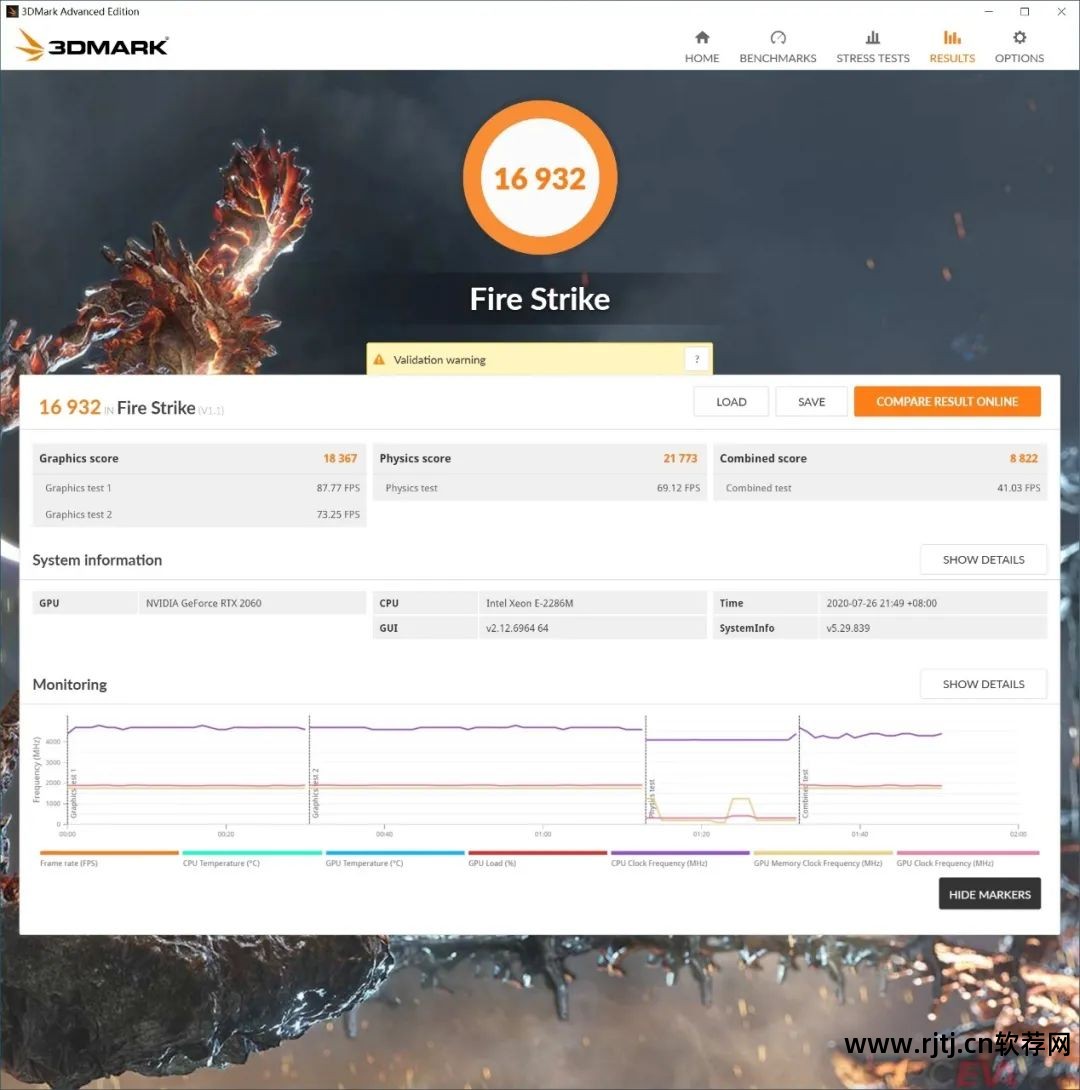Click the orange results chart icon
Image resolution: width=1080 pixels, height=1090 pixels.
click(x=951, y=37)
